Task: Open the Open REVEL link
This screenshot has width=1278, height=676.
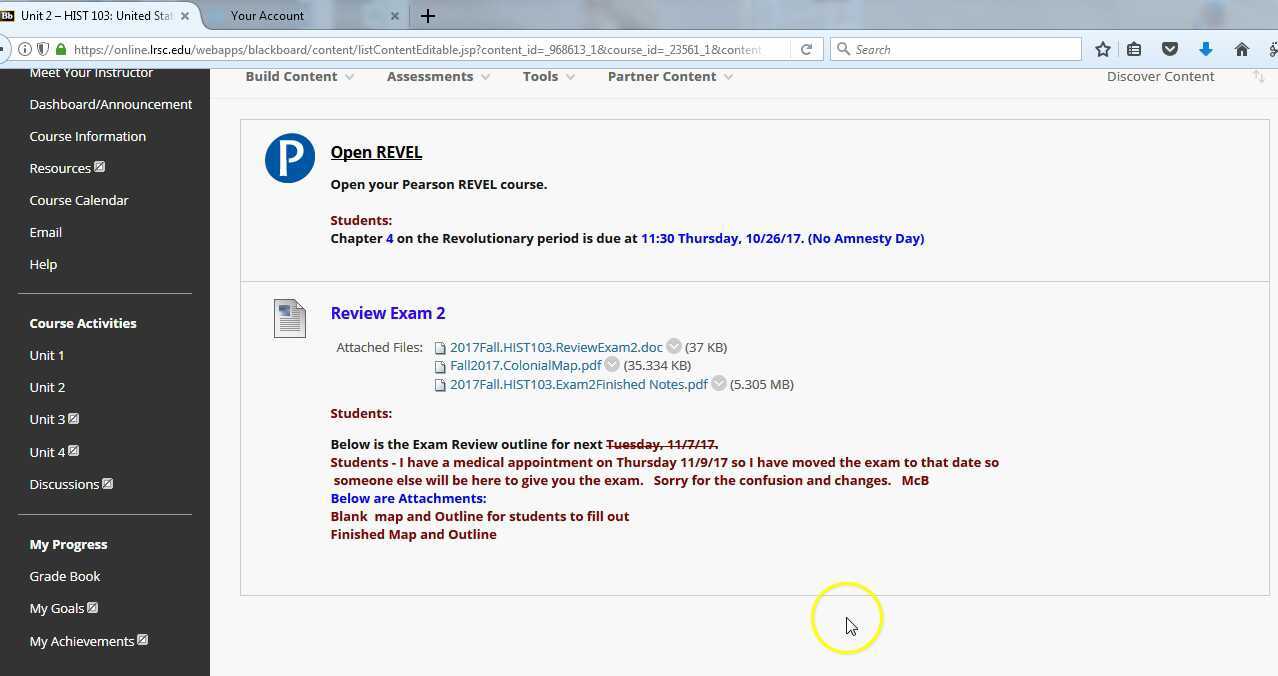Action: tap(376, 152)
